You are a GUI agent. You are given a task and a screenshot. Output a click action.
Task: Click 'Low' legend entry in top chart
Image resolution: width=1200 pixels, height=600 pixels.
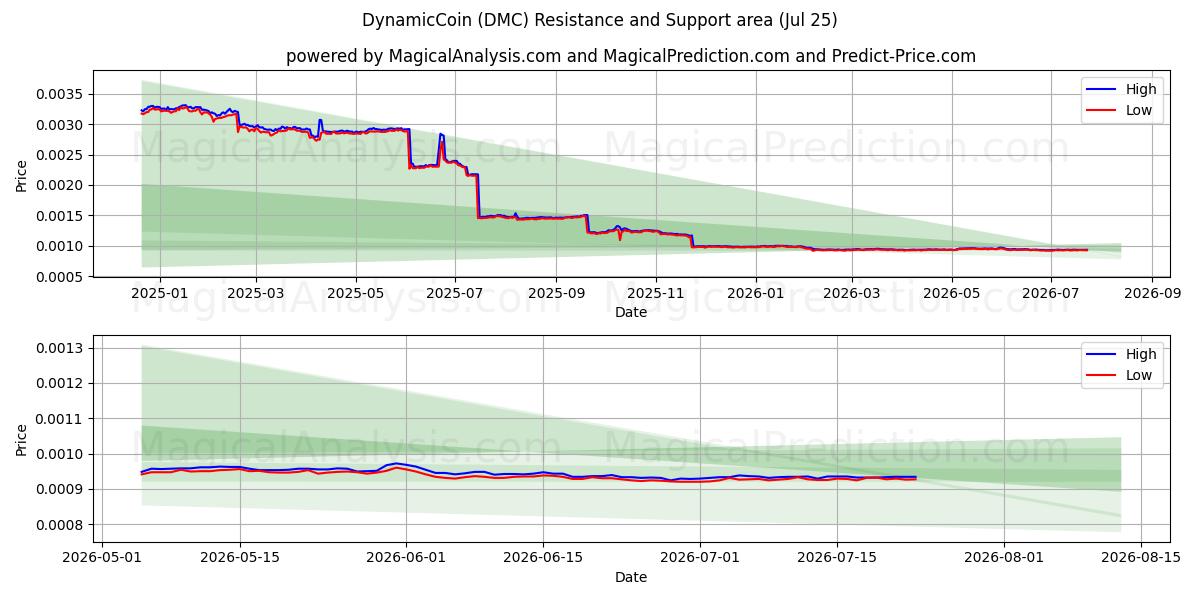[1139, 110]
